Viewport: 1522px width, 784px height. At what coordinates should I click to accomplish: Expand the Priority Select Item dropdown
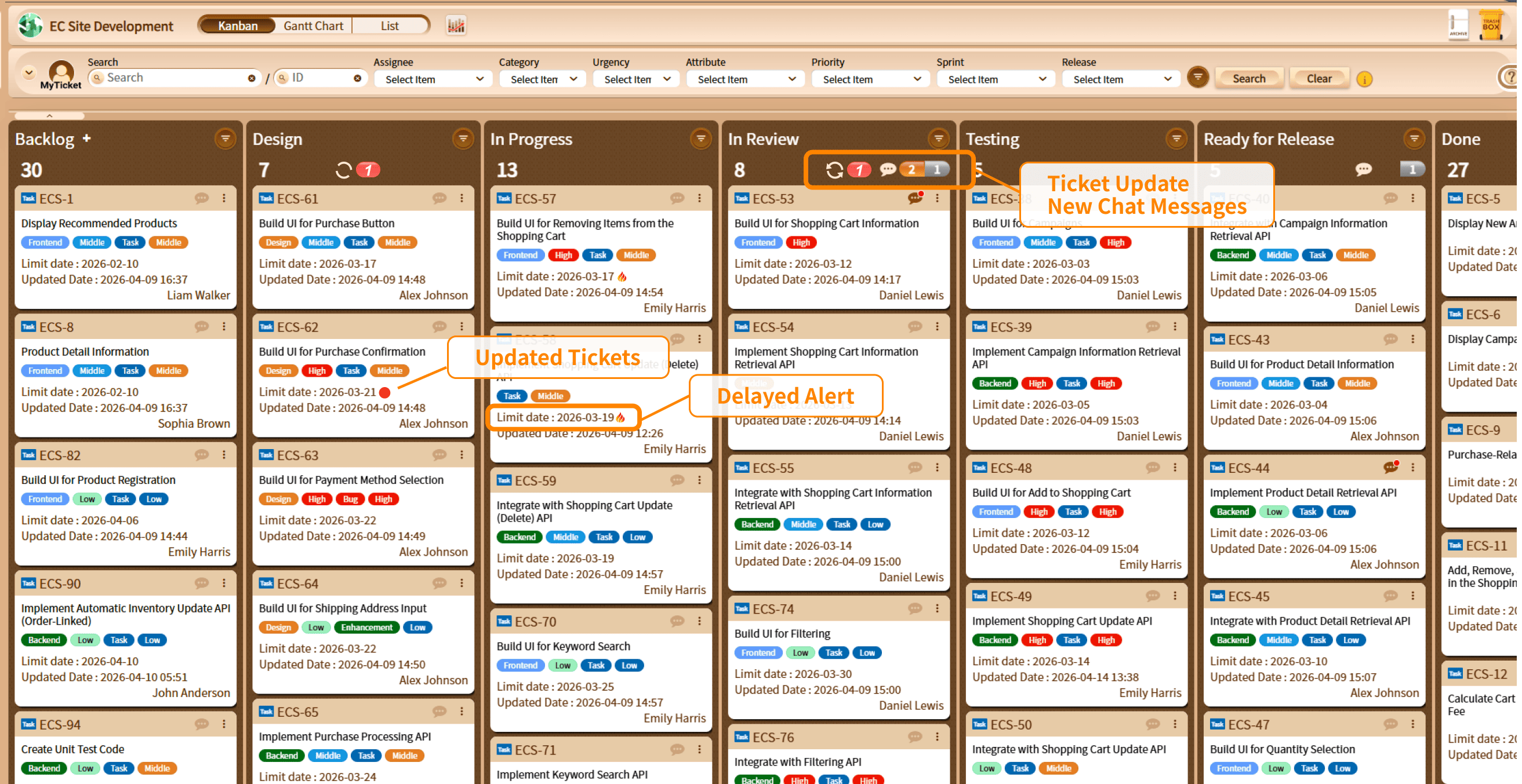[x=871, y=79]
